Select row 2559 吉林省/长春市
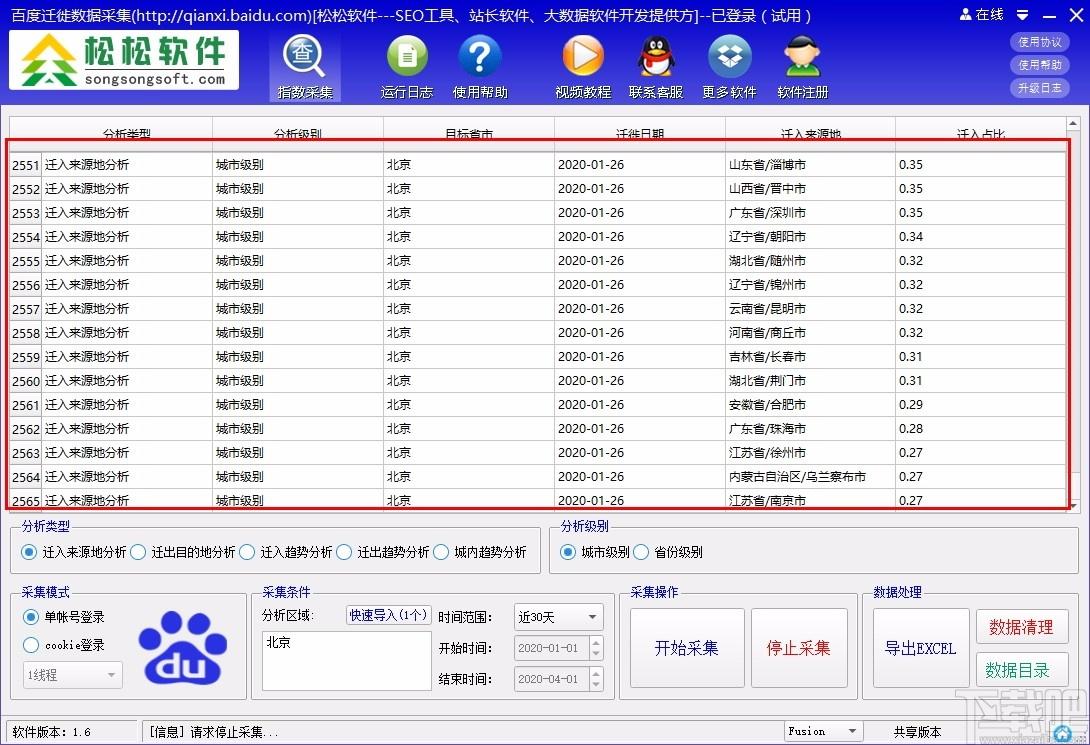This screenshot has height=745, width=1090. pos(538,357)
